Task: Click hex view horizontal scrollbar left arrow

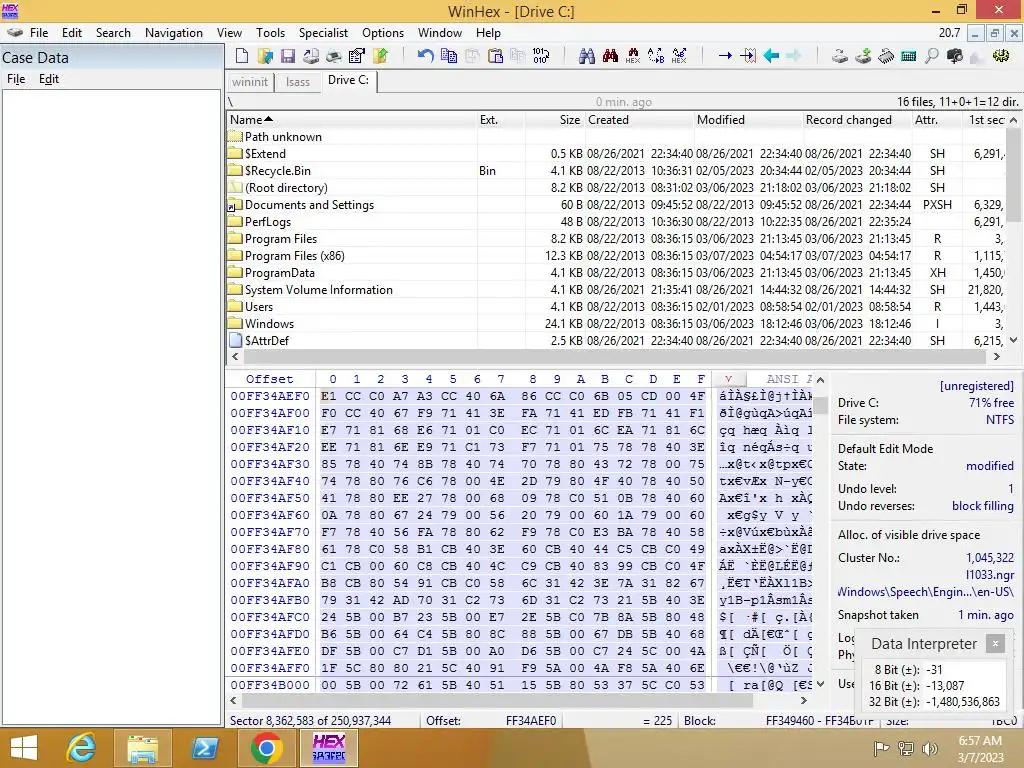Action: click(x=234, y=700)
